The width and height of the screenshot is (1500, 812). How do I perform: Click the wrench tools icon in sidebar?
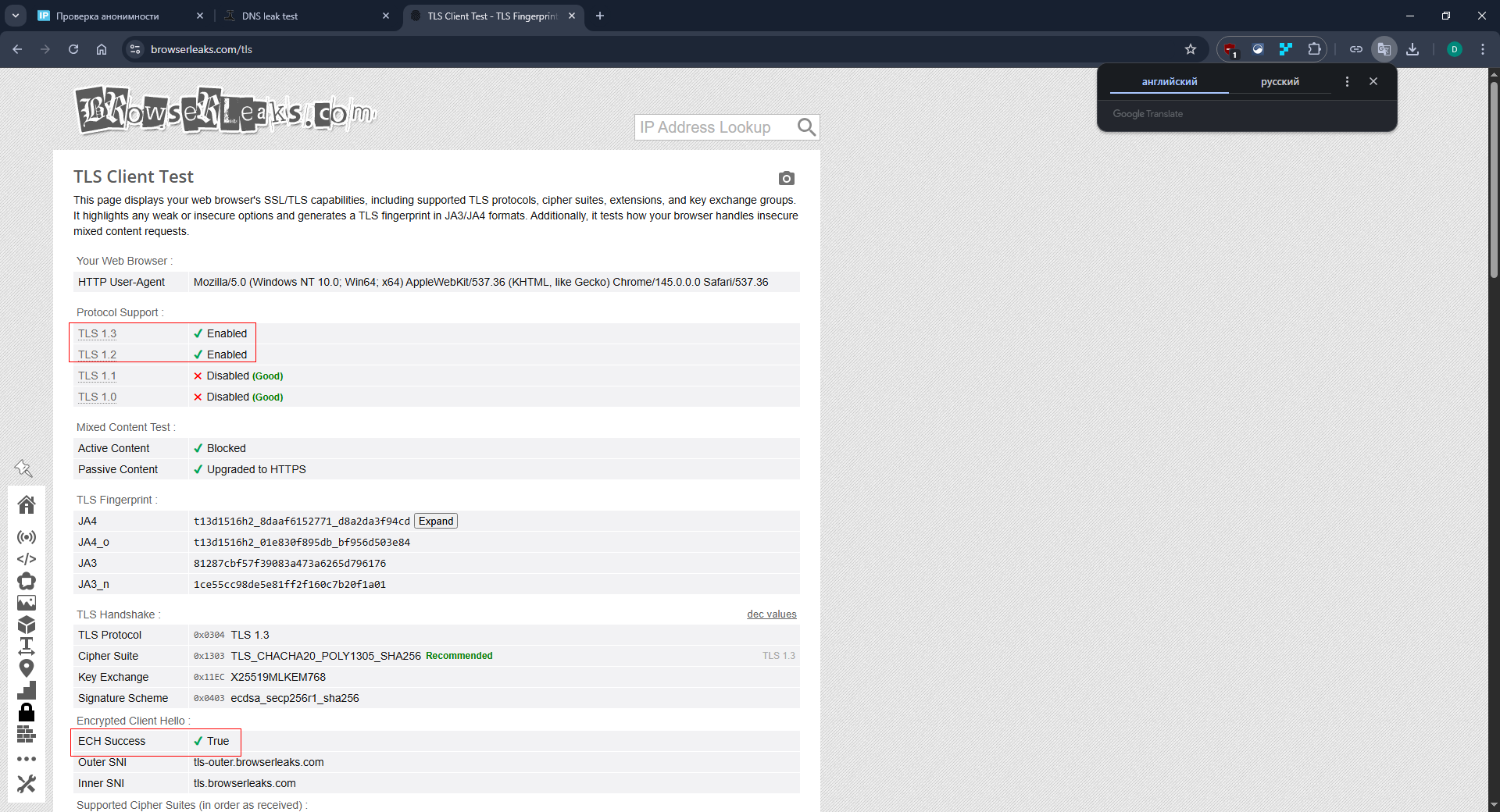click(27, 783)
